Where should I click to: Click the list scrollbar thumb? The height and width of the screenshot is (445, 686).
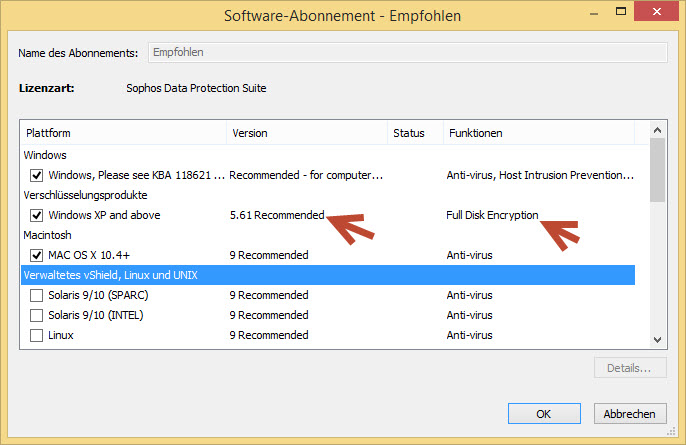(657, 170)
